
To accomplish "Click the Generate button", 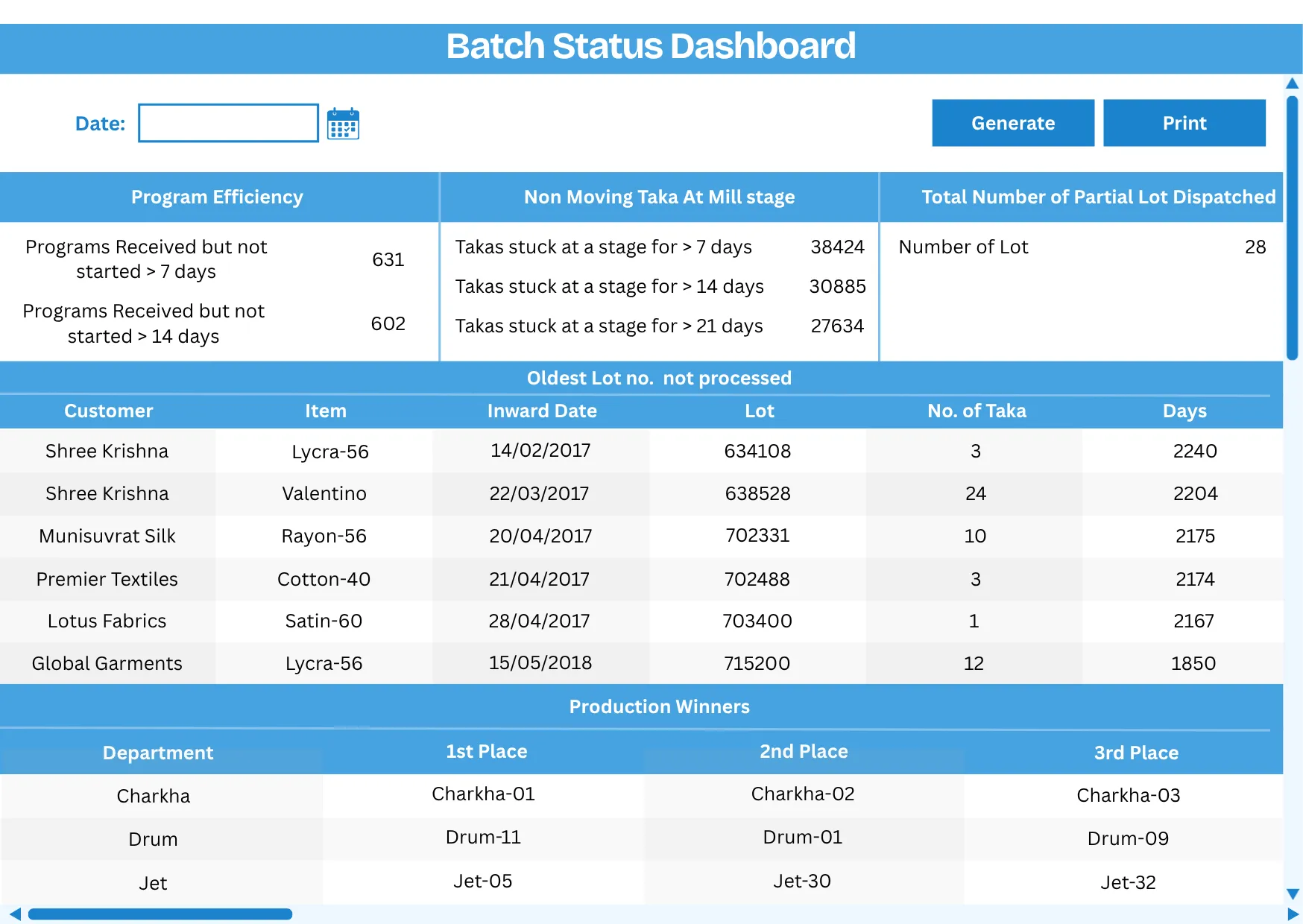I will click(x=1013, y=123).
